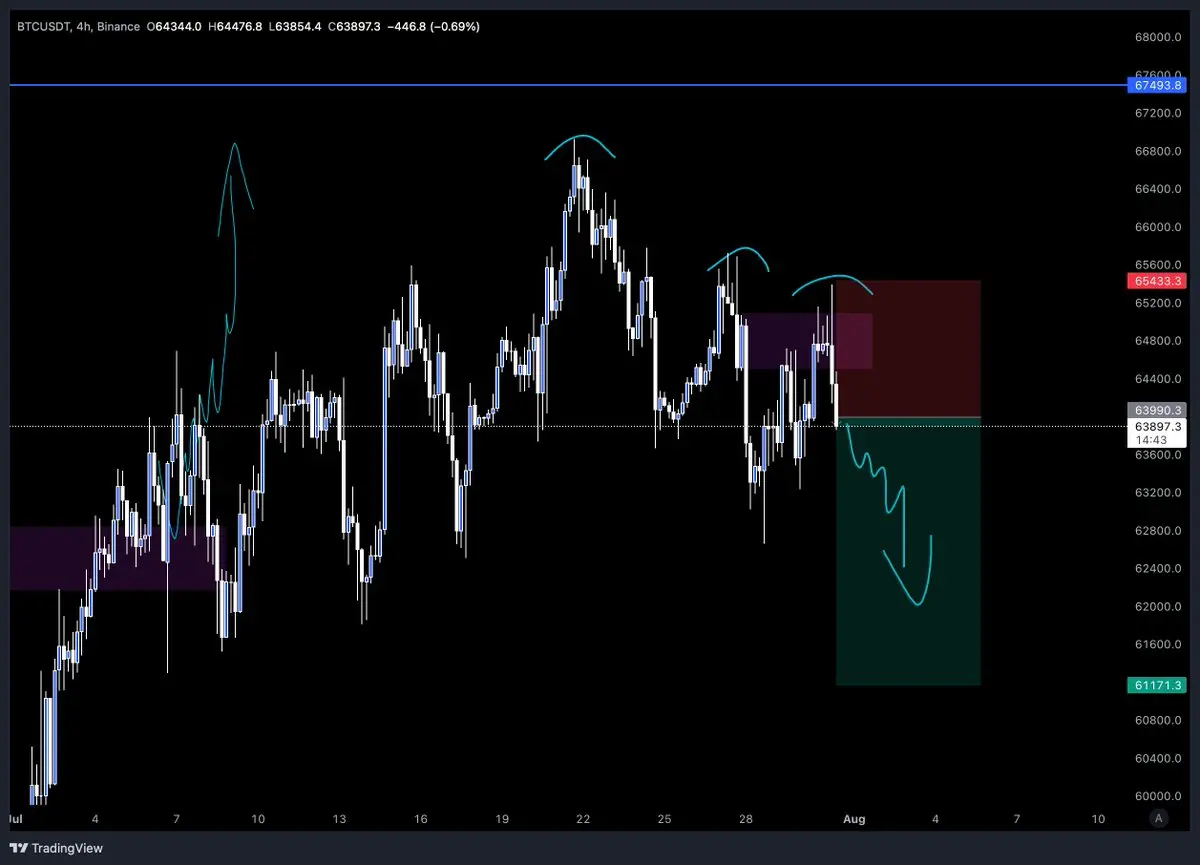Click the 16 date on time axis
This screenshot has width=1200, height=865.
(421, 819)
